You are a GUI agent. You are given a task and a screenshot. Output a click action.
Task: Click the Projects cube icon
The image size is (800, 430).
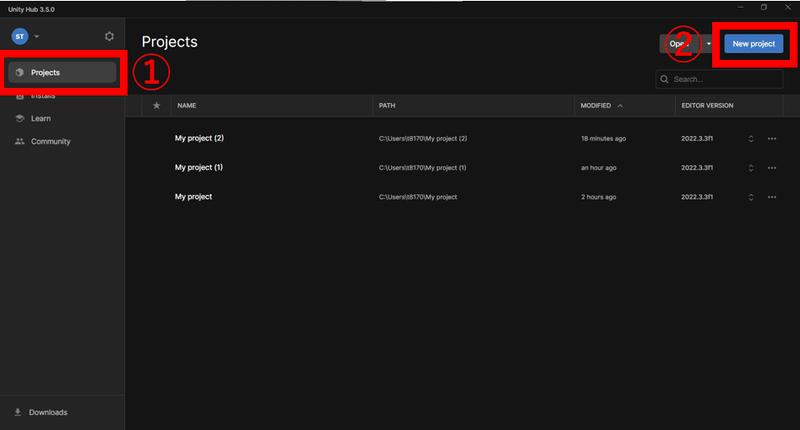pos(20,72)
